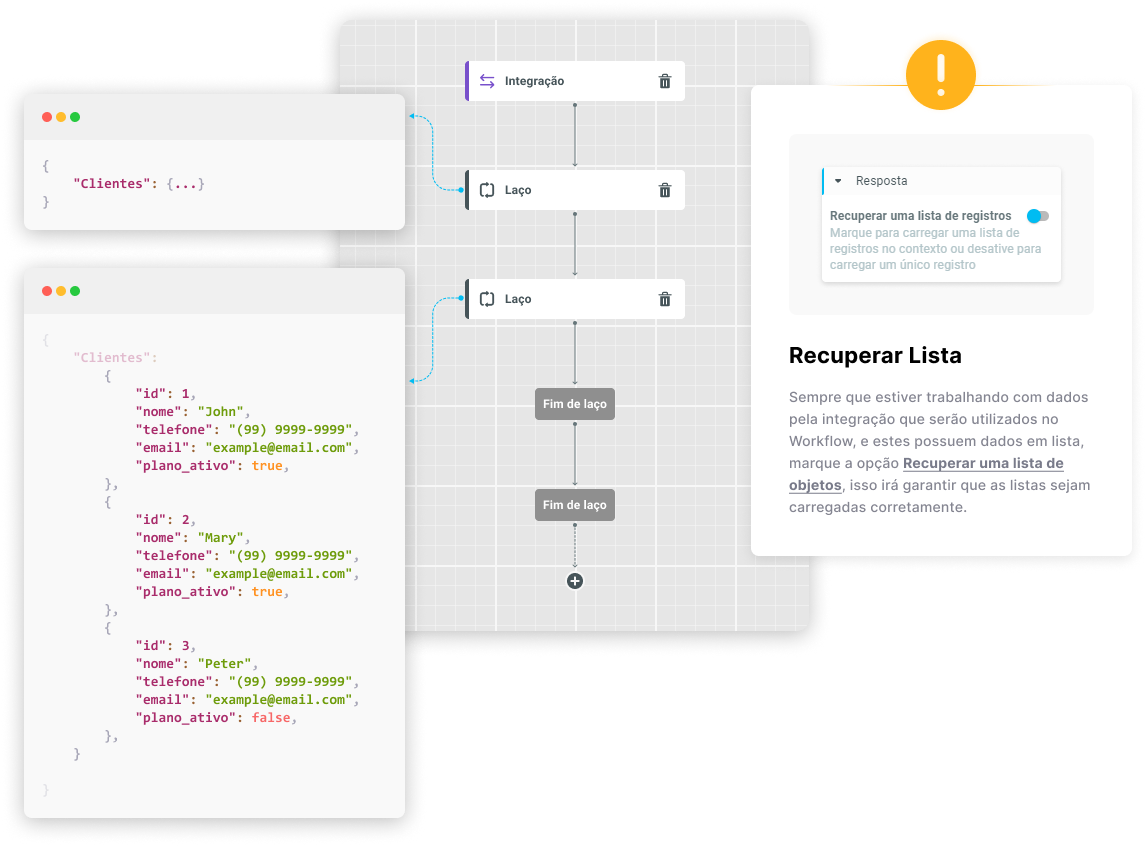Expand the collapsed {...} Clientes object
This screenshot has height=846, width=1146.
pos(188,184)
